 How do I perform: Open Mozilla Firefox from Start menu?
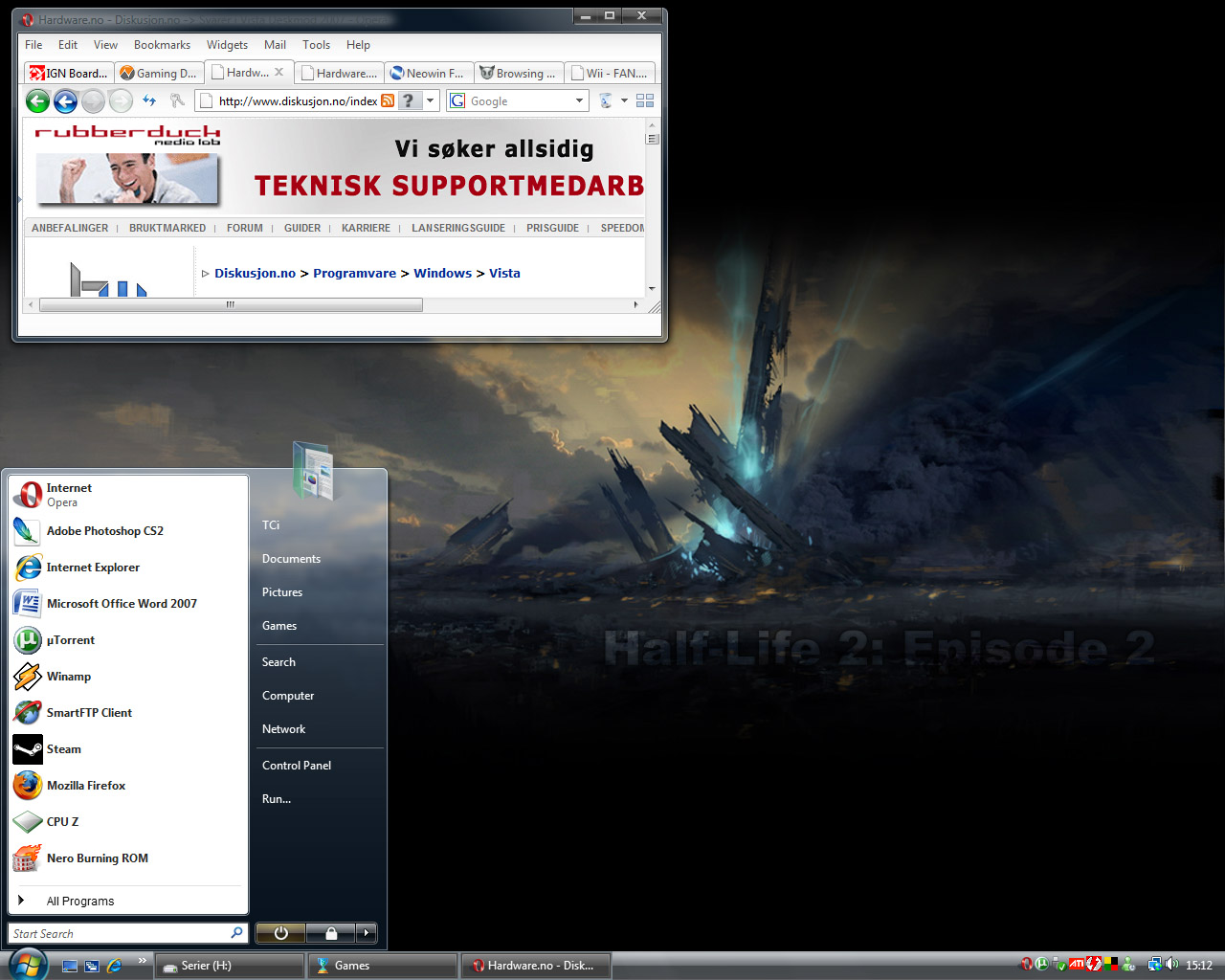point(128,786)
